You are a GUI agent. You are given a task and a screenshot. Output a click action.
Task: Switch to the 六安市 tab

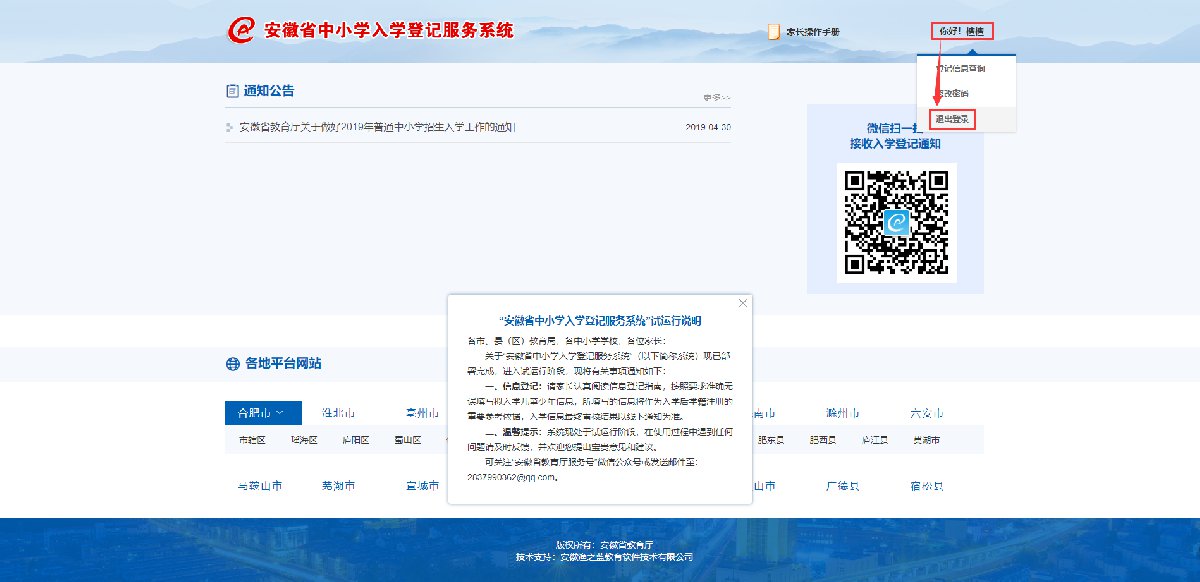(x=925, y=412)
